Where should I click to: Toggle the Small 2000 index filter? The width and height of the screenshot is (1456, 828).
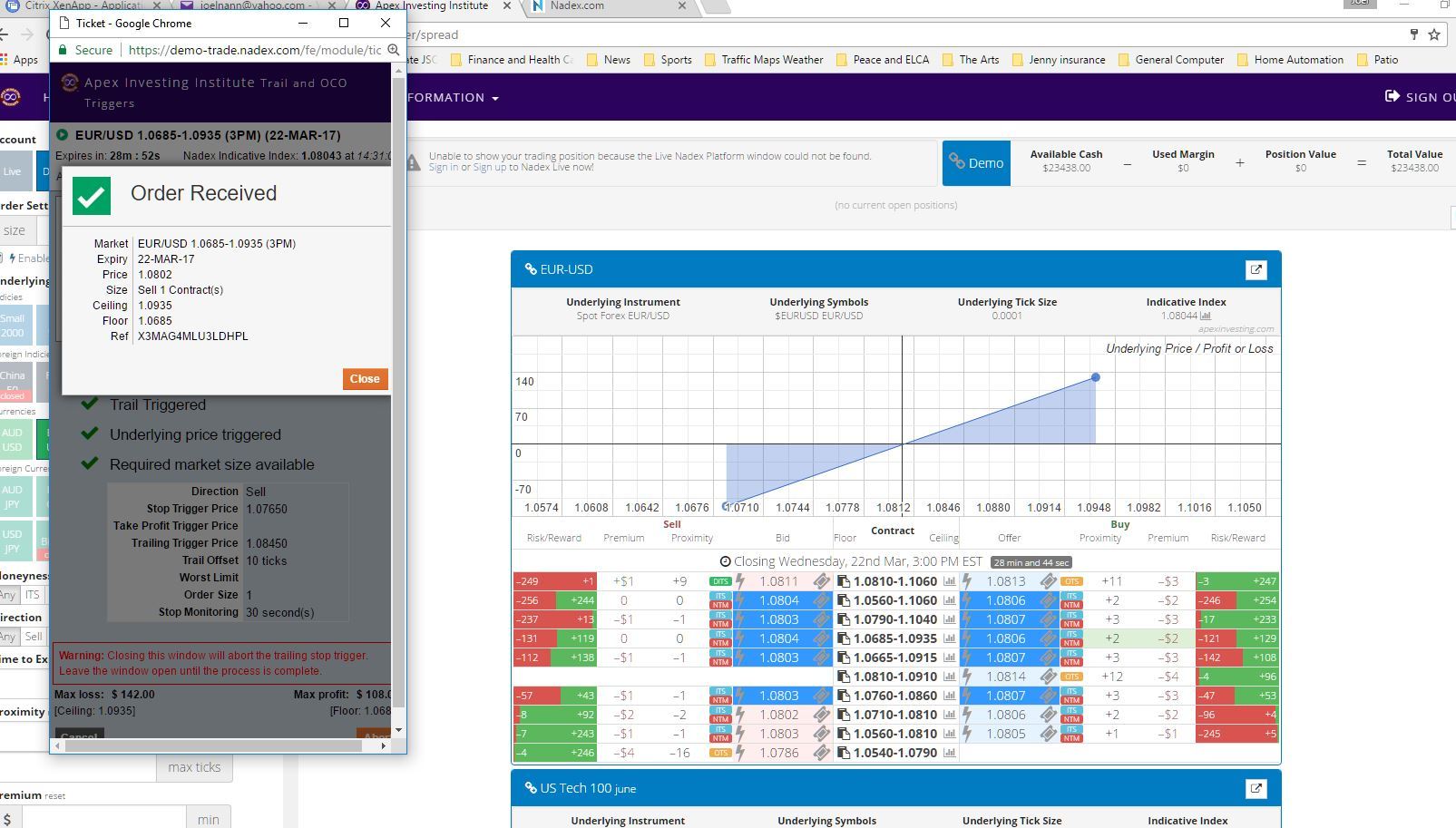tap(13, 326)
